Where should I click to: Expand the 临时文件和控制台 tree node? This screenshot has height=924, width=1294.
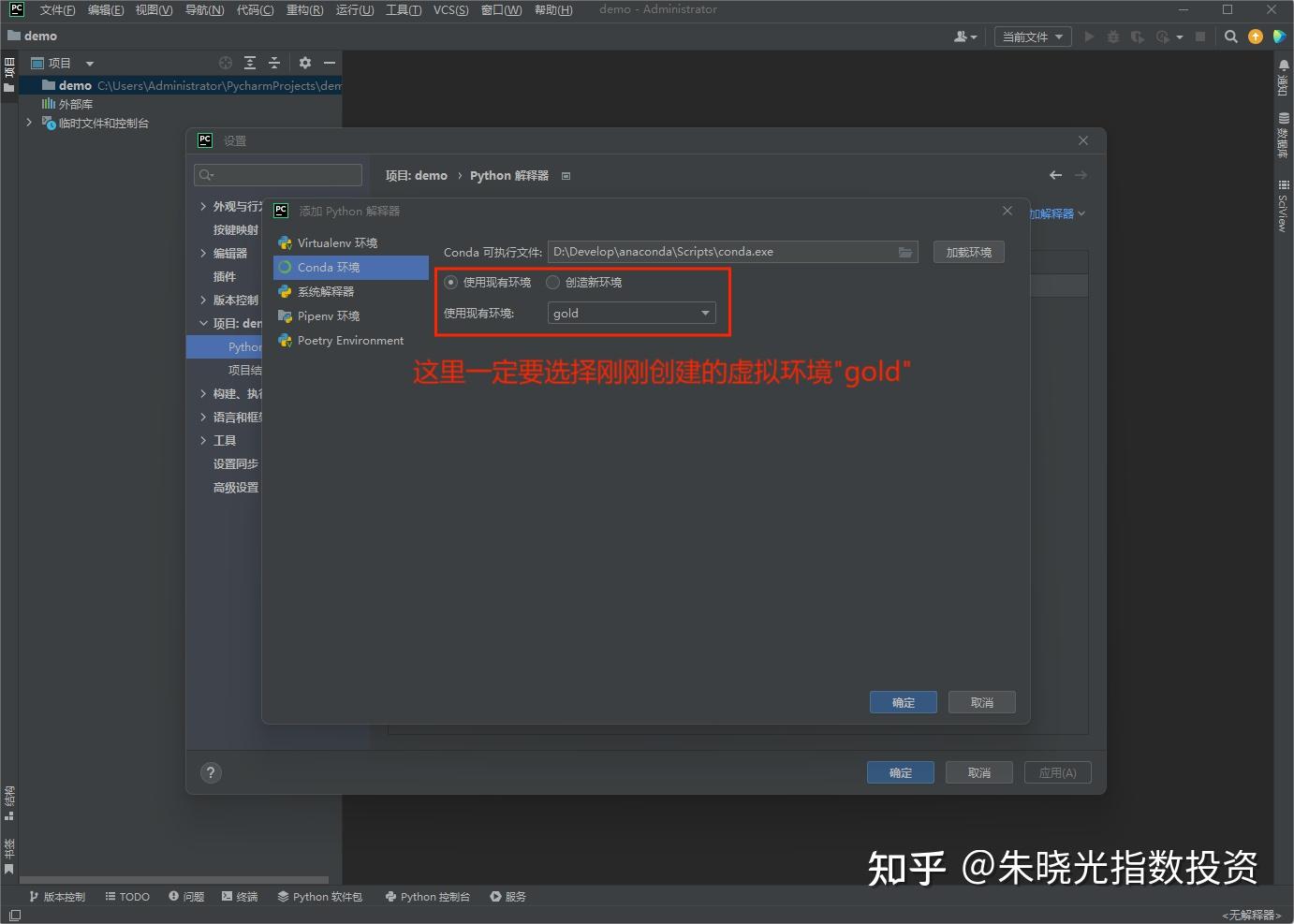pos(28,123)
